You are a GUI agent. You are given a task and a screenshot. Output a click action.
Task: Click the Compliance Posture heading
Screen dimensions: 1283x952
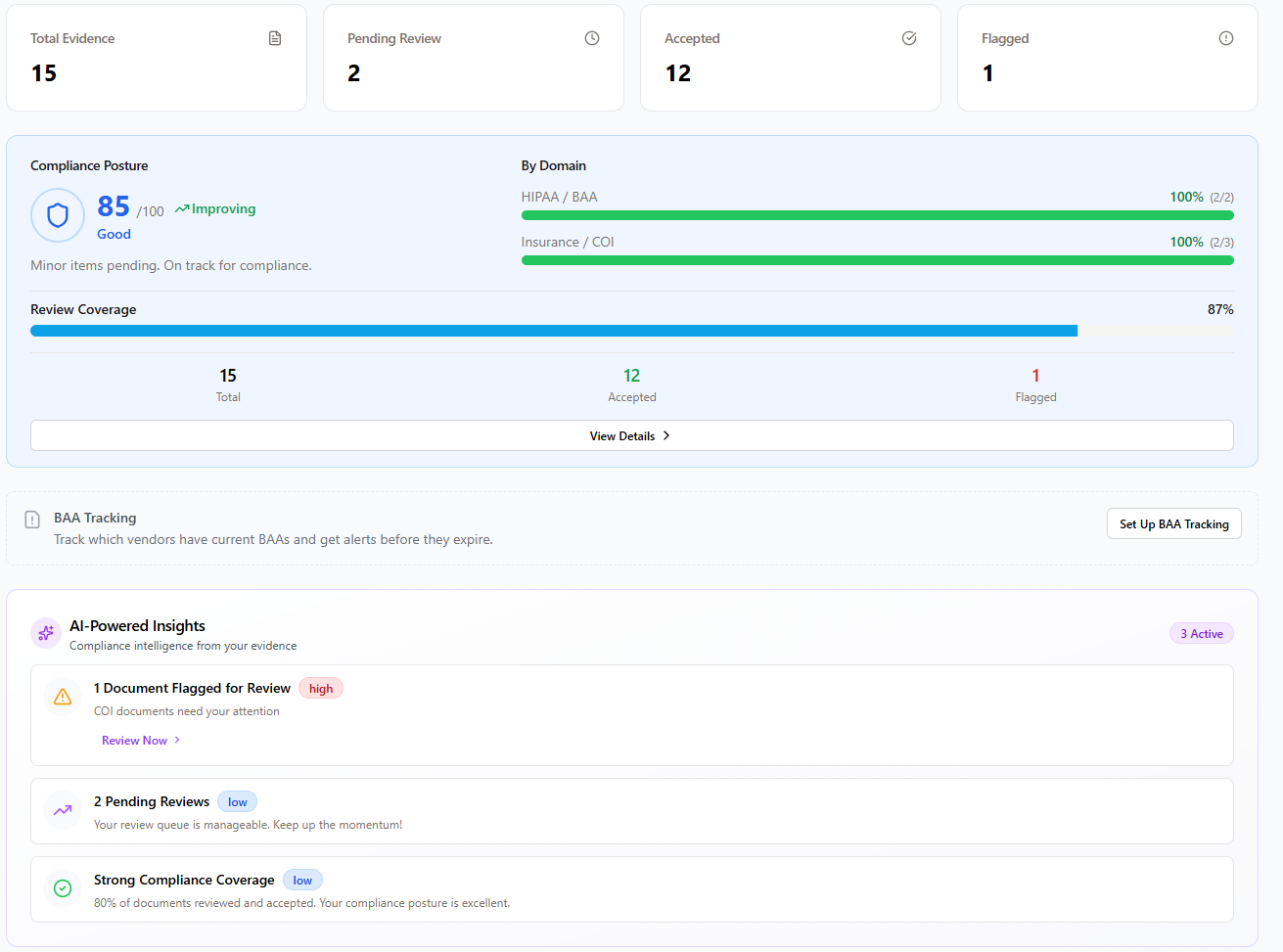pyautogui.click(x=89, y=165)
